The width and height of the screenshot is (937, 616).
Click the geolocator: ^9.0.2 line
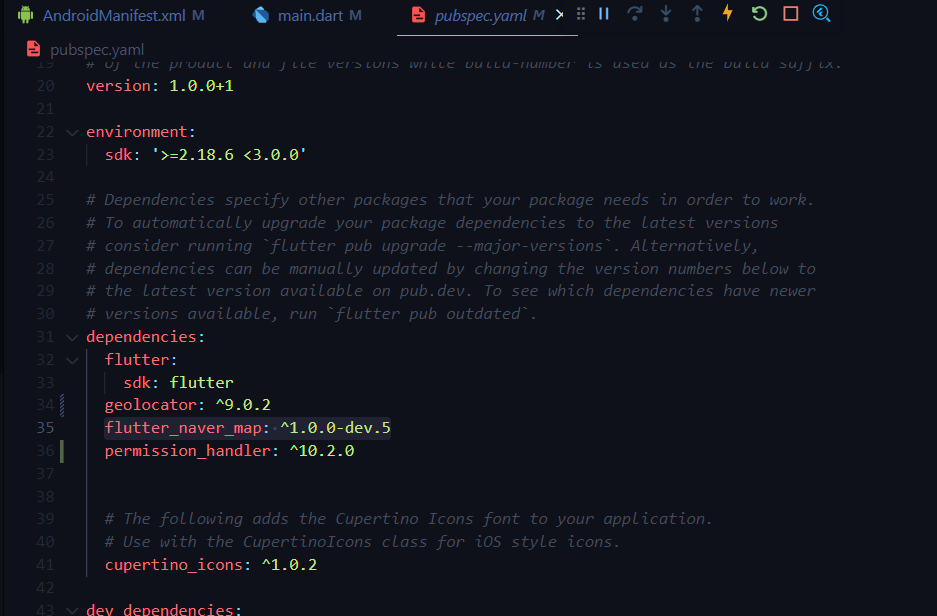tap(188, 405)
